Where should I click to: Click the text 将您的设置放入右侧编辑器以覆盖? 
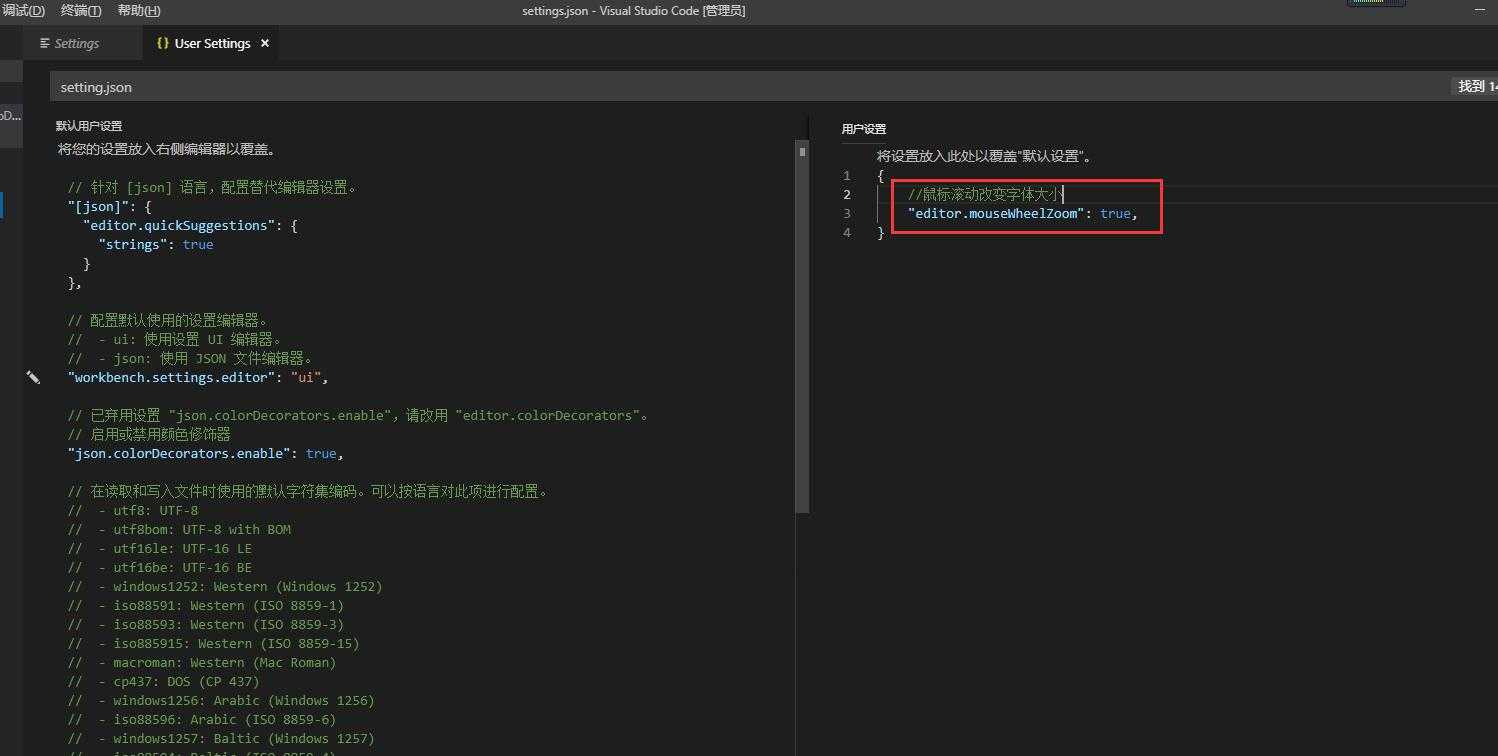167,149
